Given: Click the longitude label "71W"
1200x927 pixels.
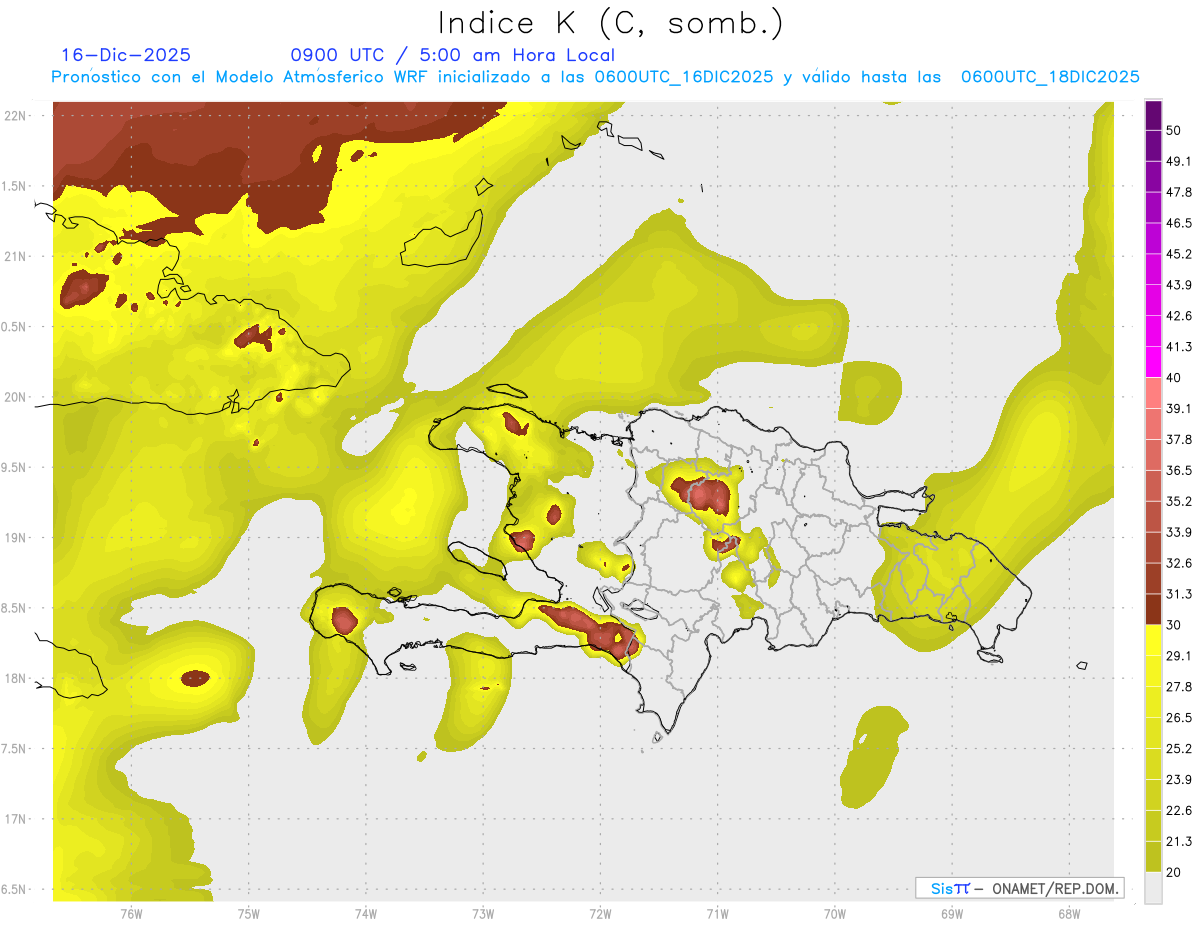Looking at the screenshot, I should pos(717,913).
